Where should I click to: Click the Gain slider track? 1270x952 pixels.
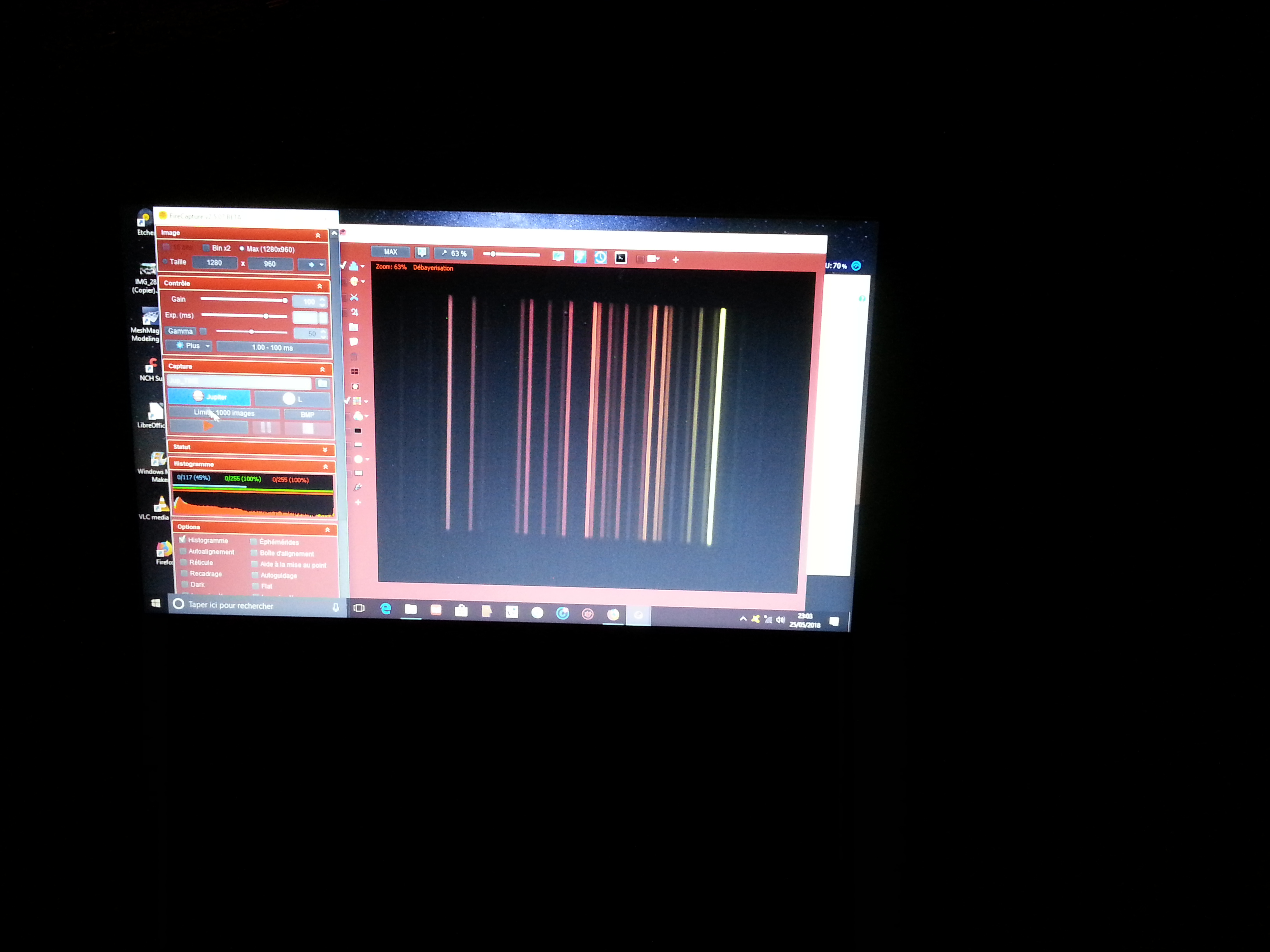coord(241,299)
